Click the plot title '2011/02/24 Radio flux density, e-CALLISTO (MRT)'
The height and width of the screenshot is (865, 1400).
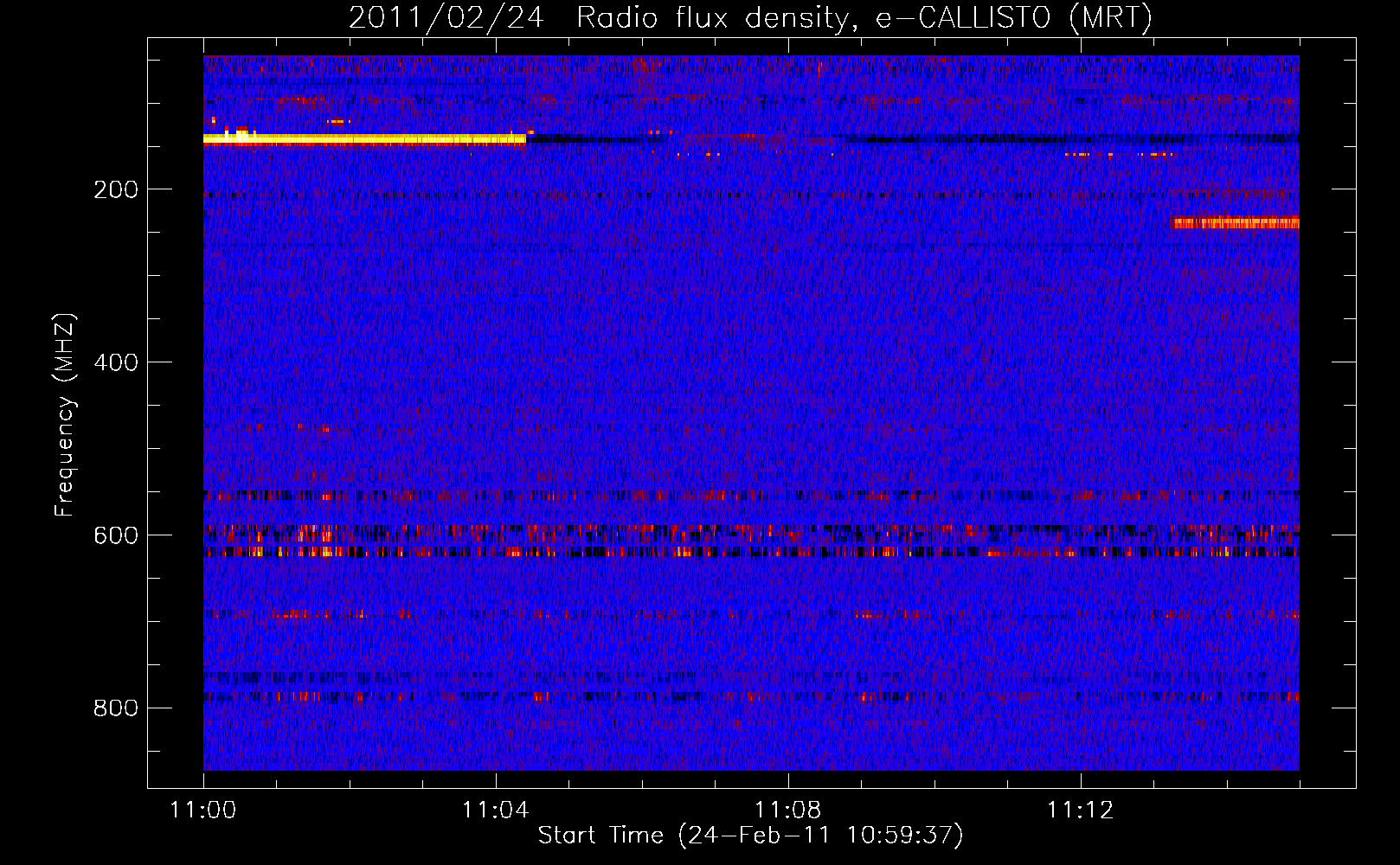click(x=750, y=17)
